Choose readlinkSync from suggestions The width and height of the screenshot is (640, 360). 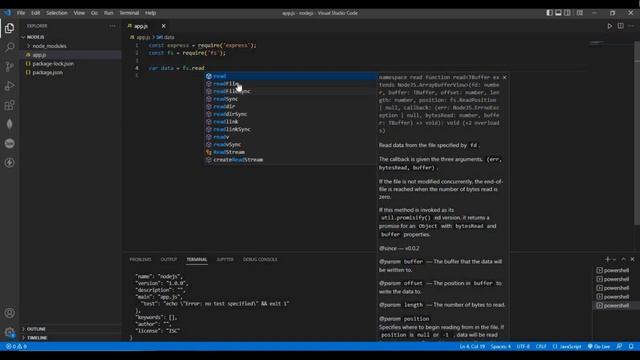(x=290, y=129)
